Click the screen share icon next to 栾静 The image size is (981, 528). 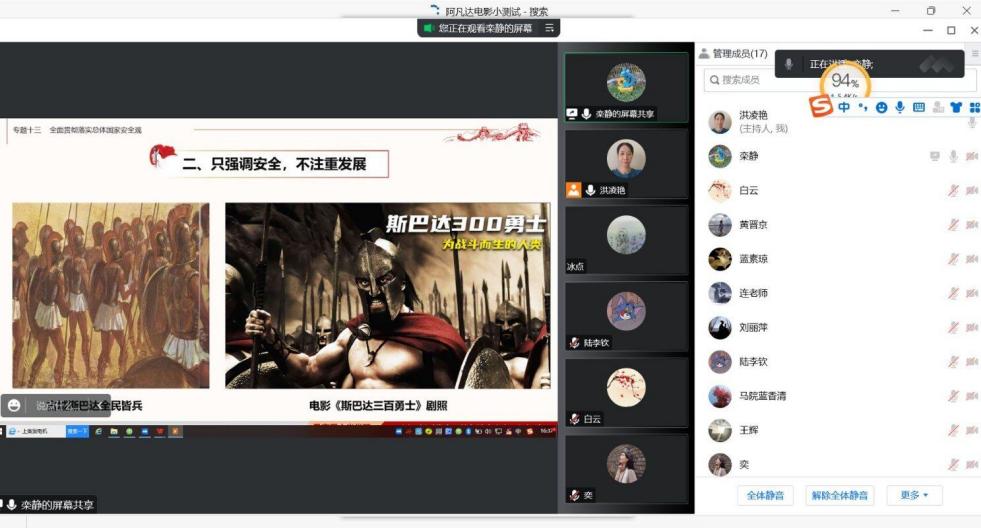point(934,156)
